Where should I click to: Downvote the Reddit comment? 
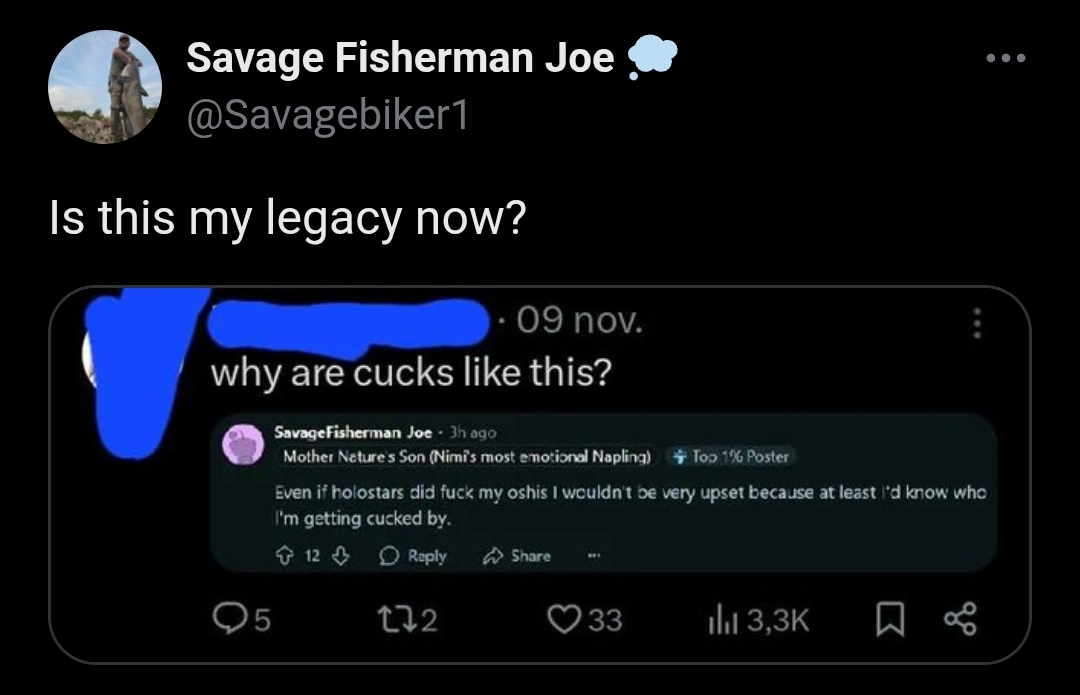pyautogui.click(x=341, y=556)
